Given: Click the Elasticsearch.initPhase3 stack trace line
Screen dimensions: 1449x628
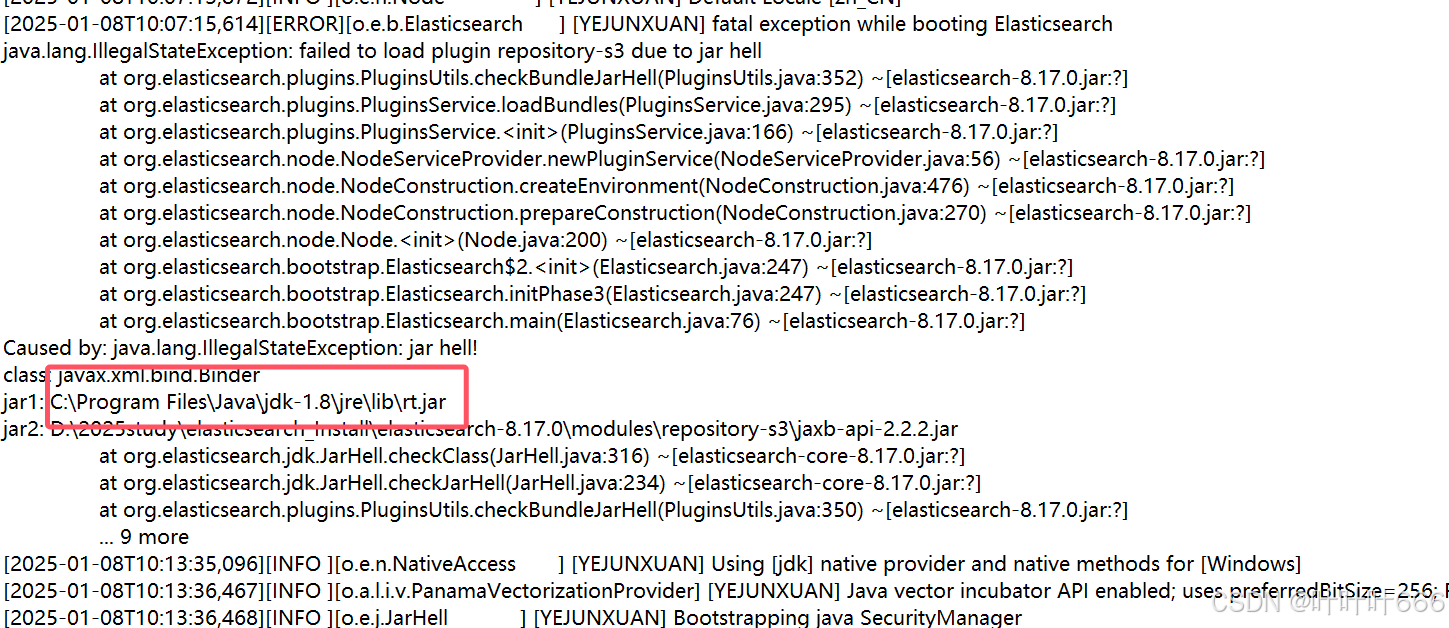Looking at the screenshot, I should click(x=593, y=293).
